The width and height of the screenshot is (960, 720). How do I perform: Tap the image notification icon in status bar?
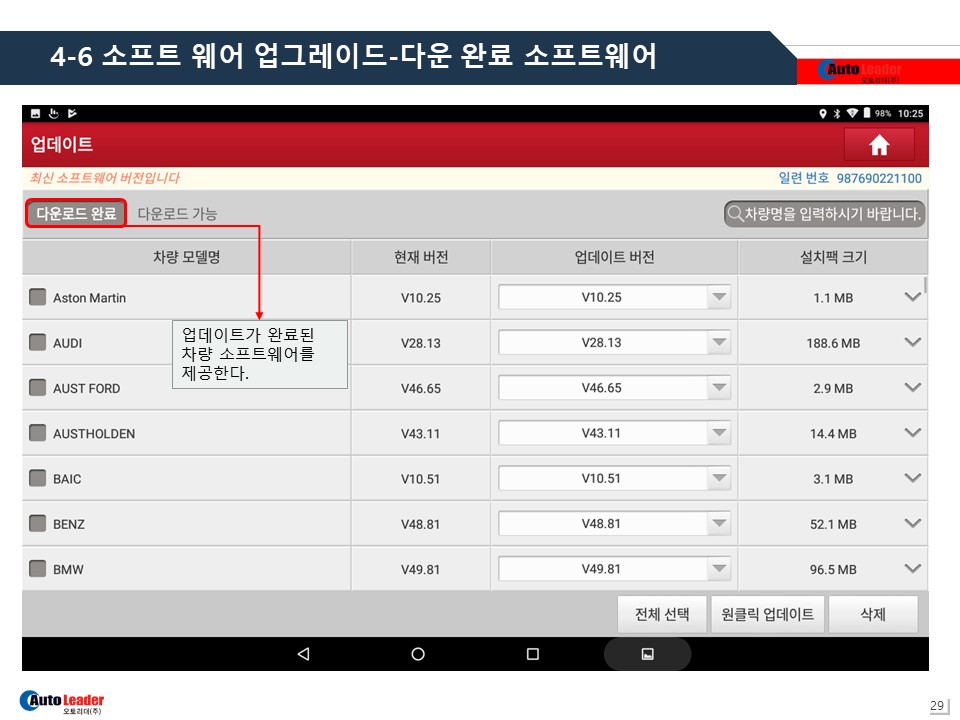36,113
